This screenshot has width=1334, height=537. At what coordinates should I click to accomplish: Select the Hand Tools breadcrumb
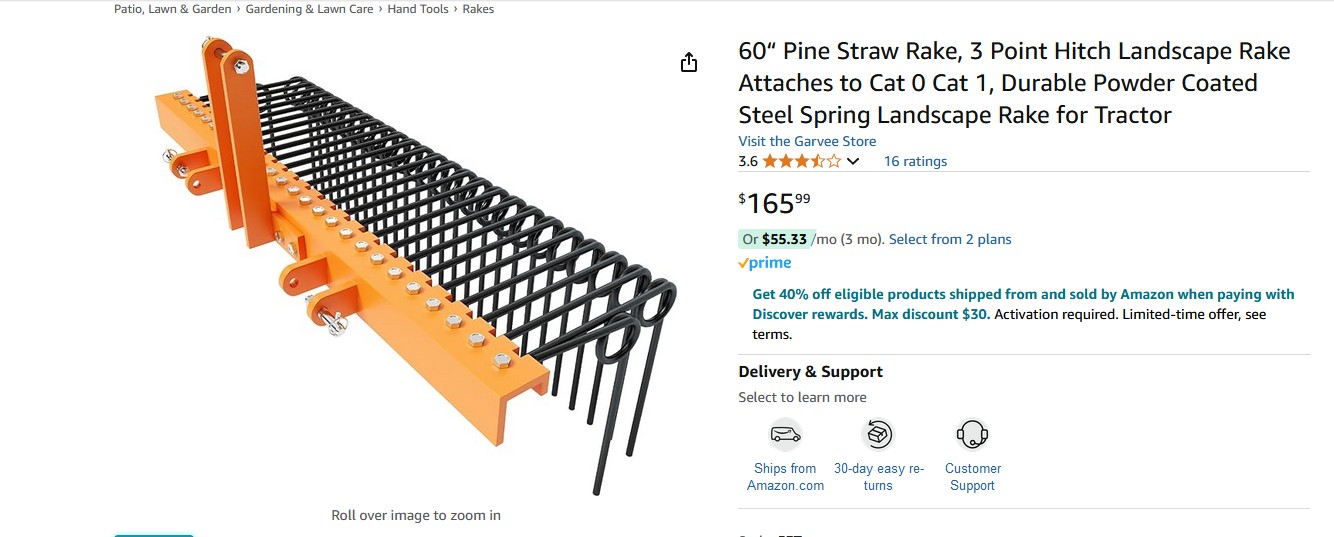click(418, 9)
